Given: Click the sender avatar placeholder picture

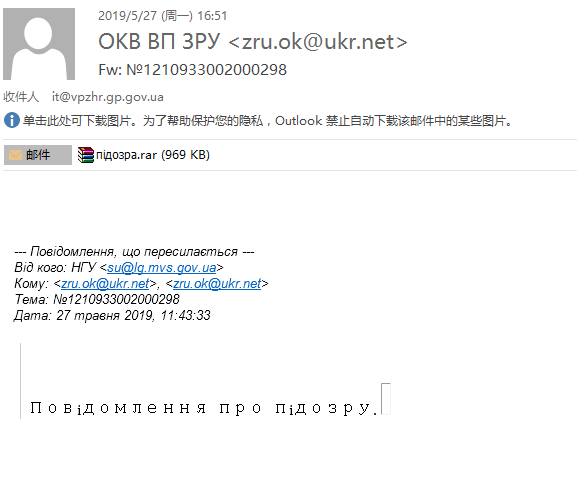Looking at the screenshot, I should 39,44.
